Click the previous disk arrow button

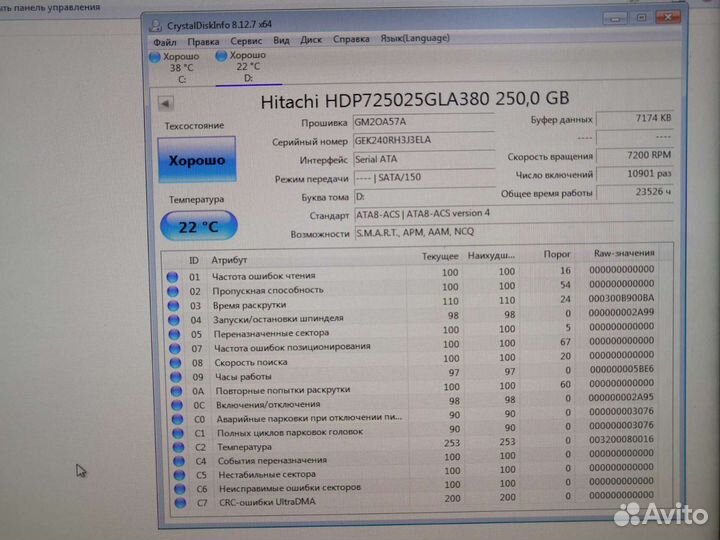[x=166, y=103]
